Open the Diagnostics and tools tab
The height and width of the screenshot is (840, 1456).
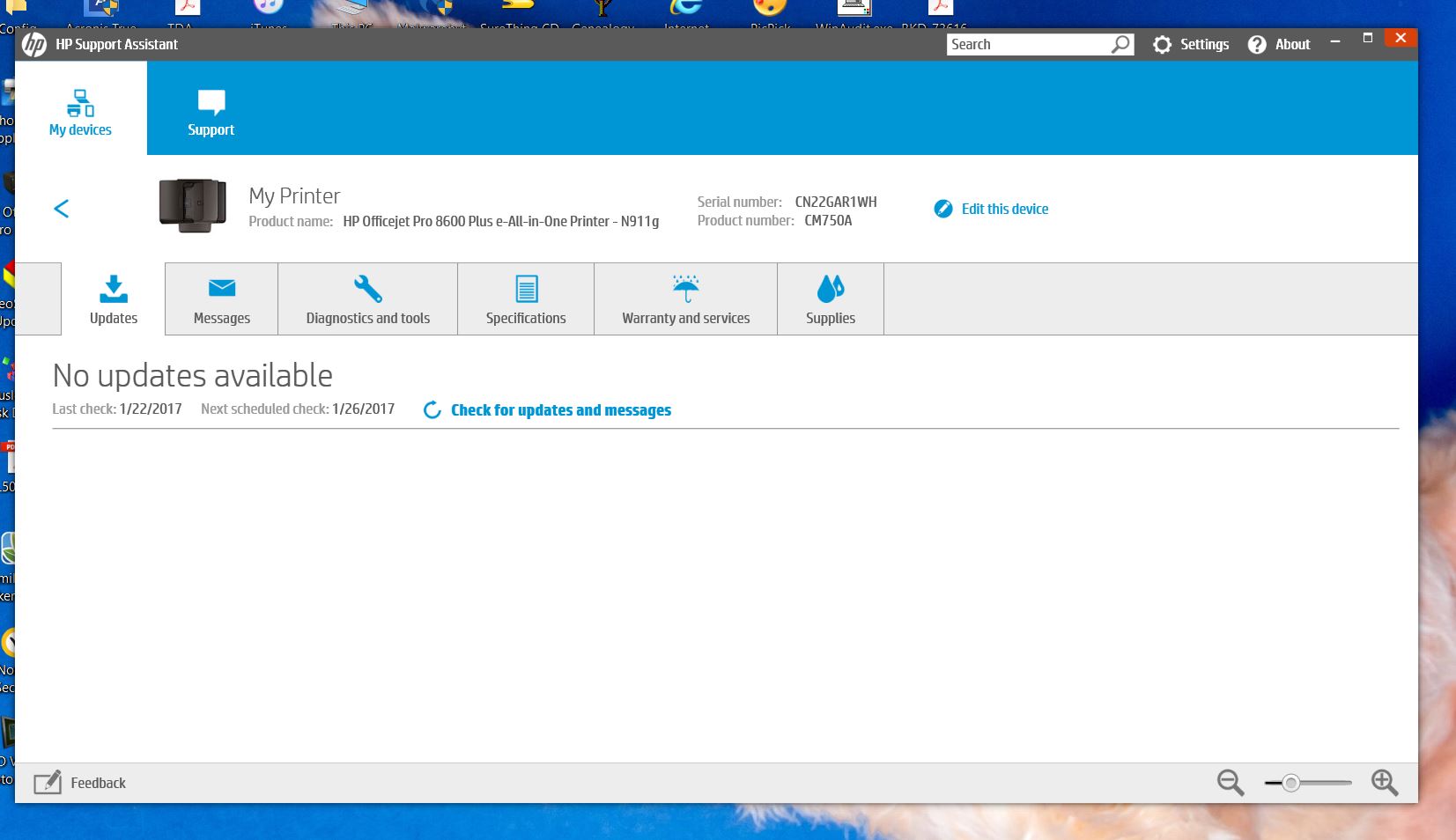[x=367, y=299]
